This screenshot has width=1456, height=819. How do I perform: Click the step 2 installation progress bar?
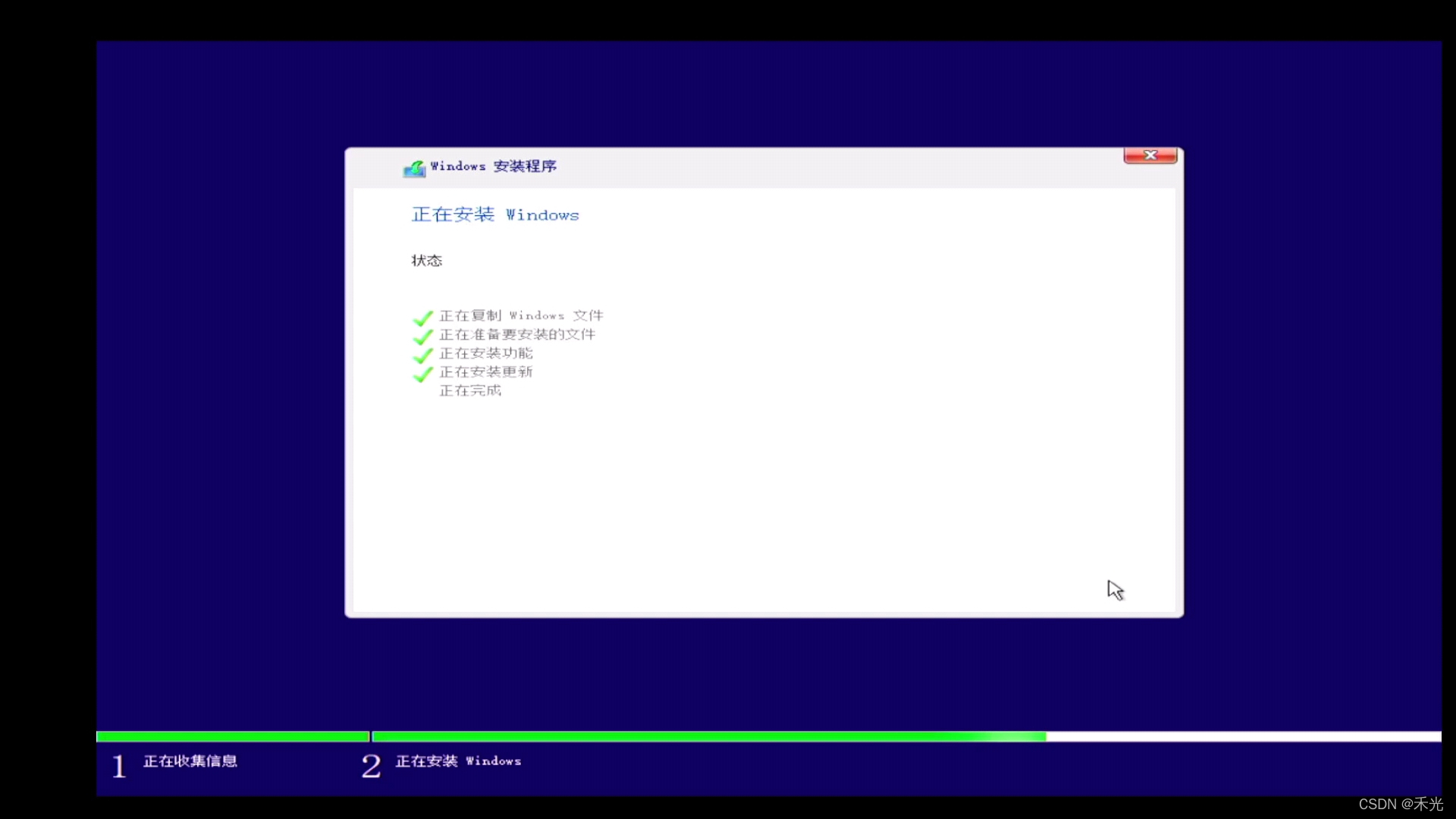907,736
